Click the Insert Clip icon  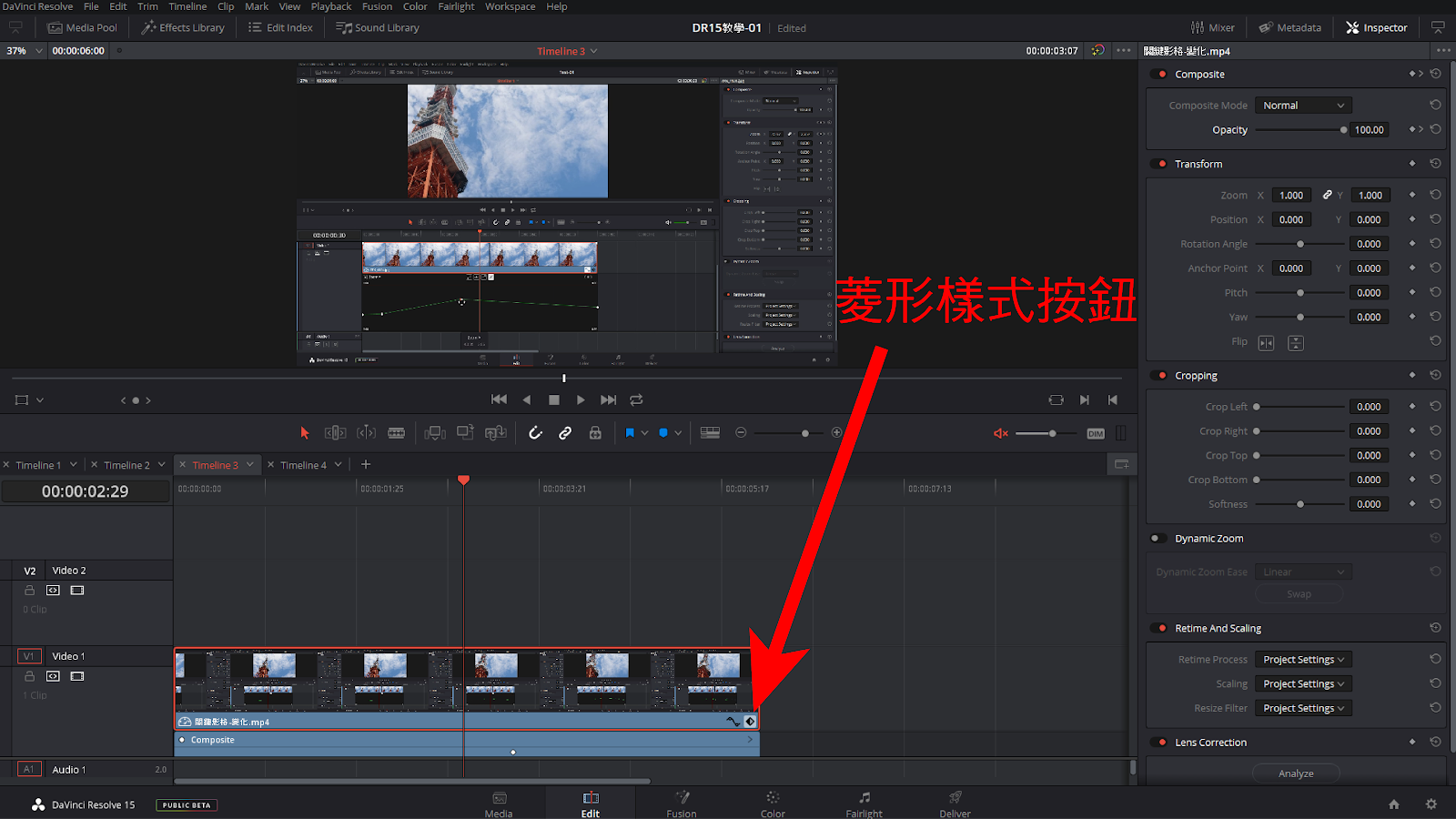[435, 433]
